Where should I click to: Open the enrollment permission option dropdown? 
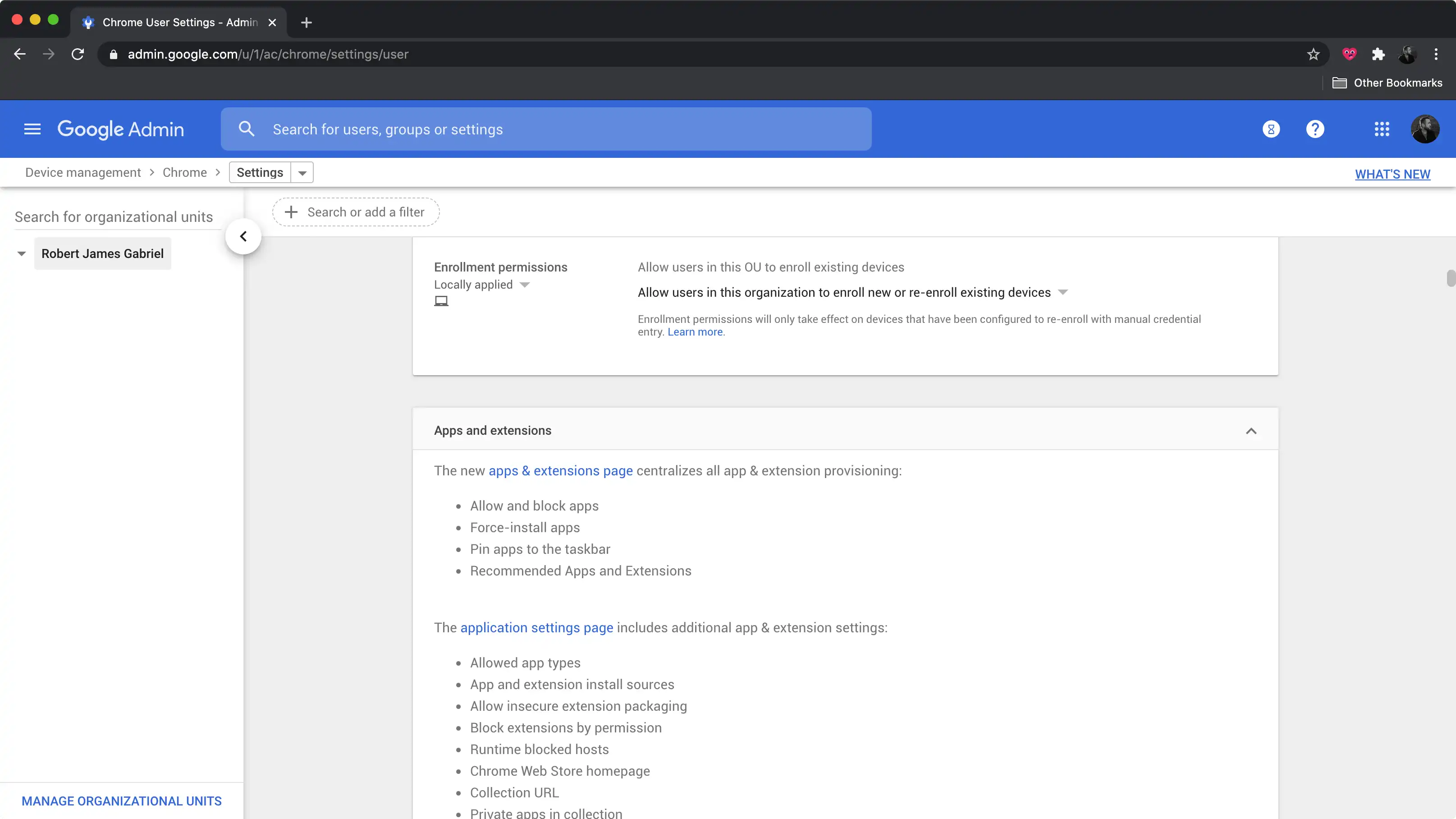852,292
